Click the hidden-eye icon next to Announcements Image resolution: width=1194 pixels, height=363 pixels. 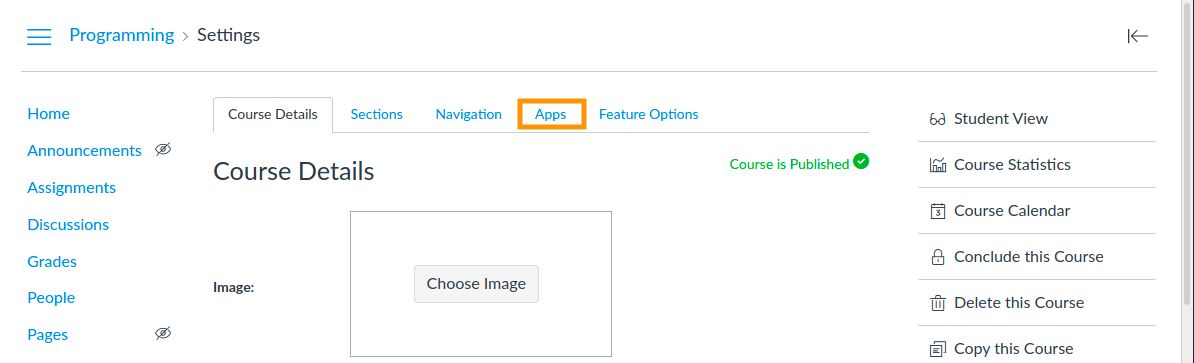[x=163, y=150]
